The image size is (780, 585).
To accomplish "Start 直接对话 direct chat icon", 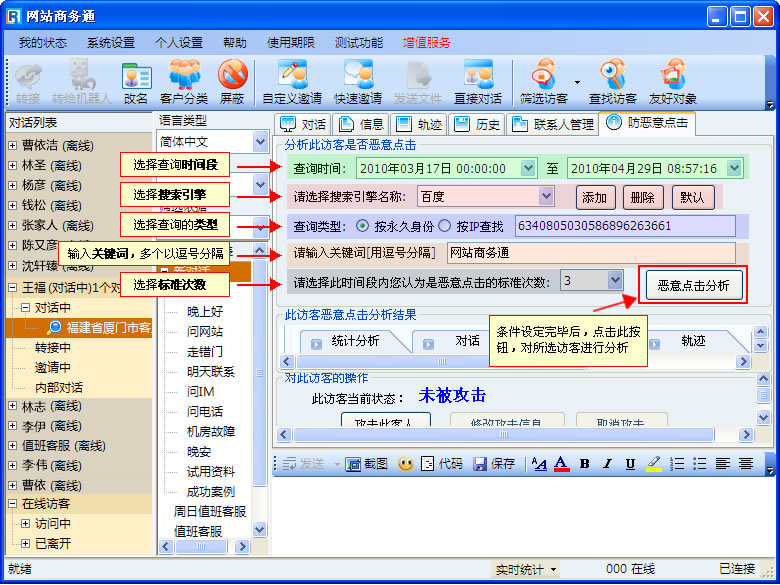I will (x=478, y=82).
